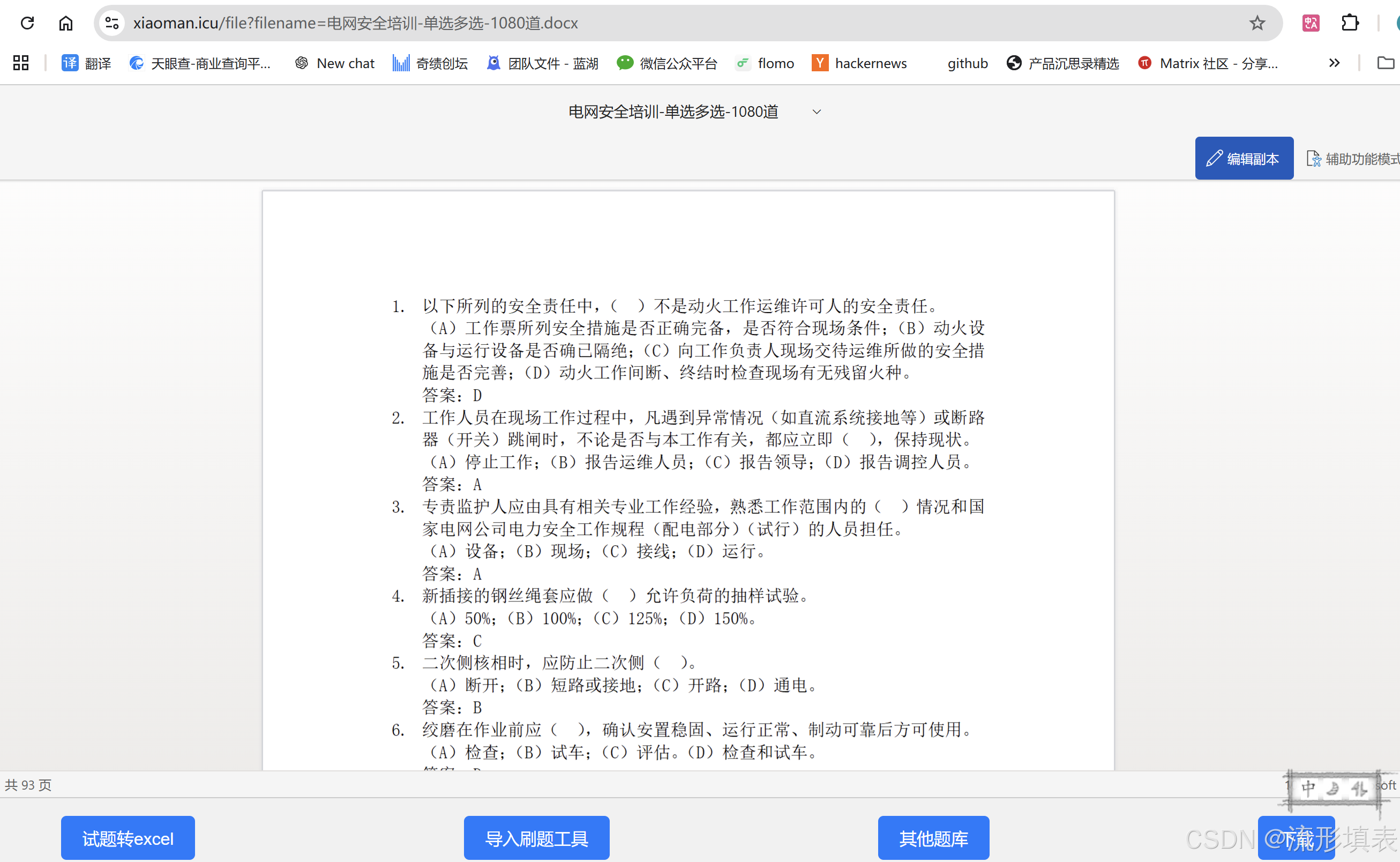Toggle the 中 input method indicator
The height and width of the screenshot is (862, 1400).
pos(1308,788)
